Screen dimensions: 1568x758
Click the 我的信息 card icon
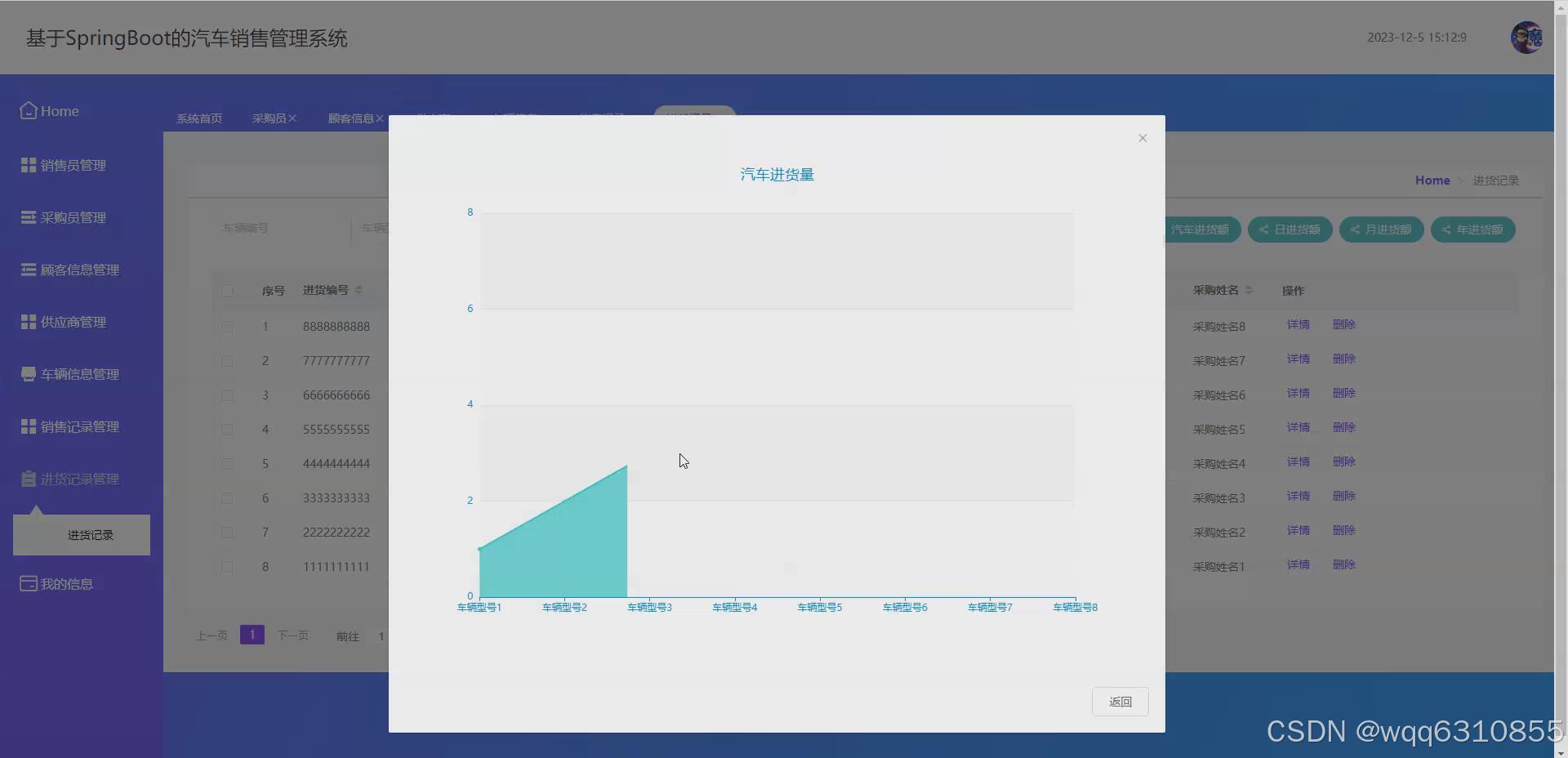click(x=29, y=584)
